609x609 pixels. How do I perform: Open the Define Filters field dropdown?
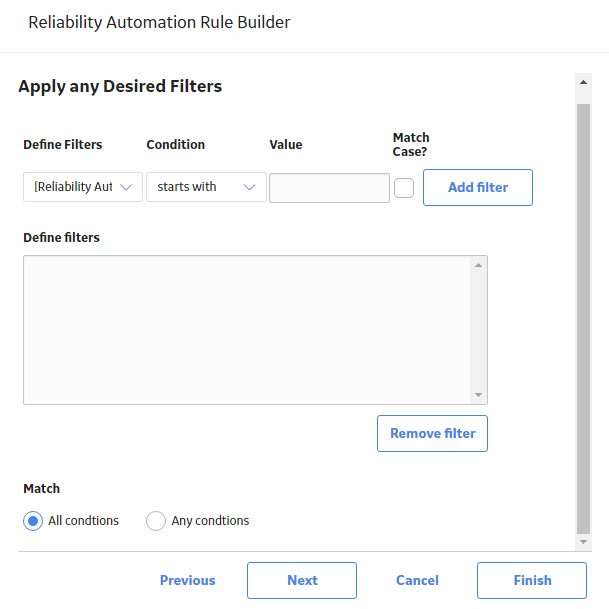pos(83,187)
